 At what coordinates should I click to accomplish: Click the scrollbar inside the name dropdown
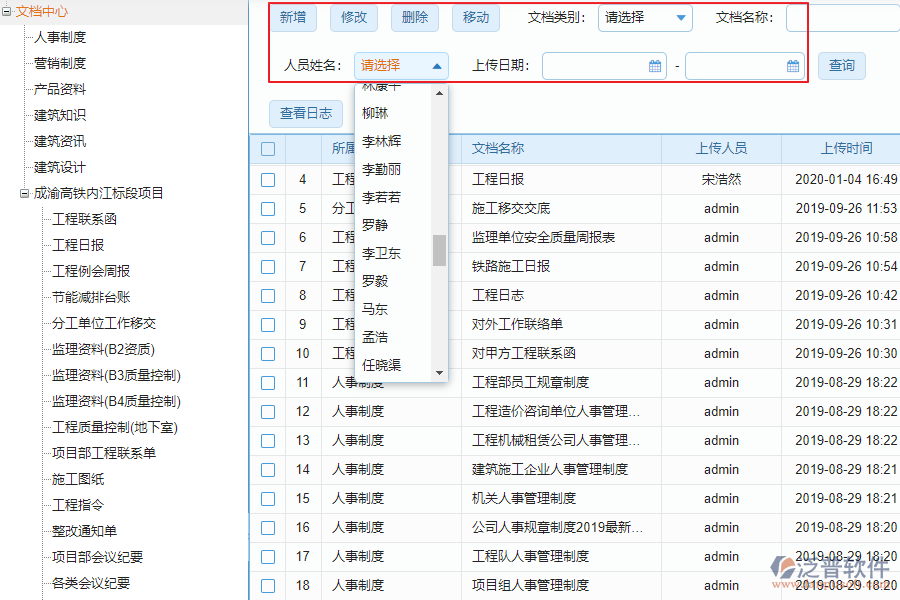tap(439, 251)
